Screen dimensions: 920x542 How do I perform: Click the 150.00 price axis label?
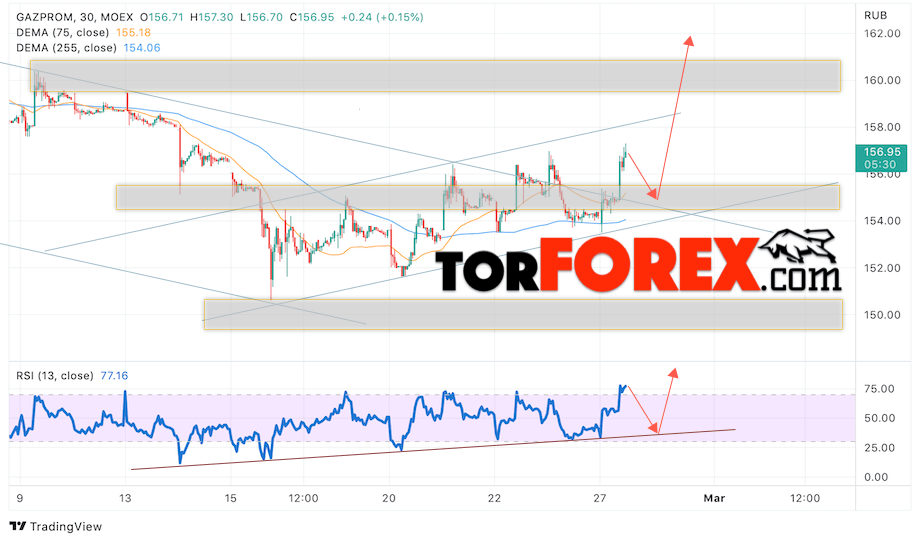point(882,315)
